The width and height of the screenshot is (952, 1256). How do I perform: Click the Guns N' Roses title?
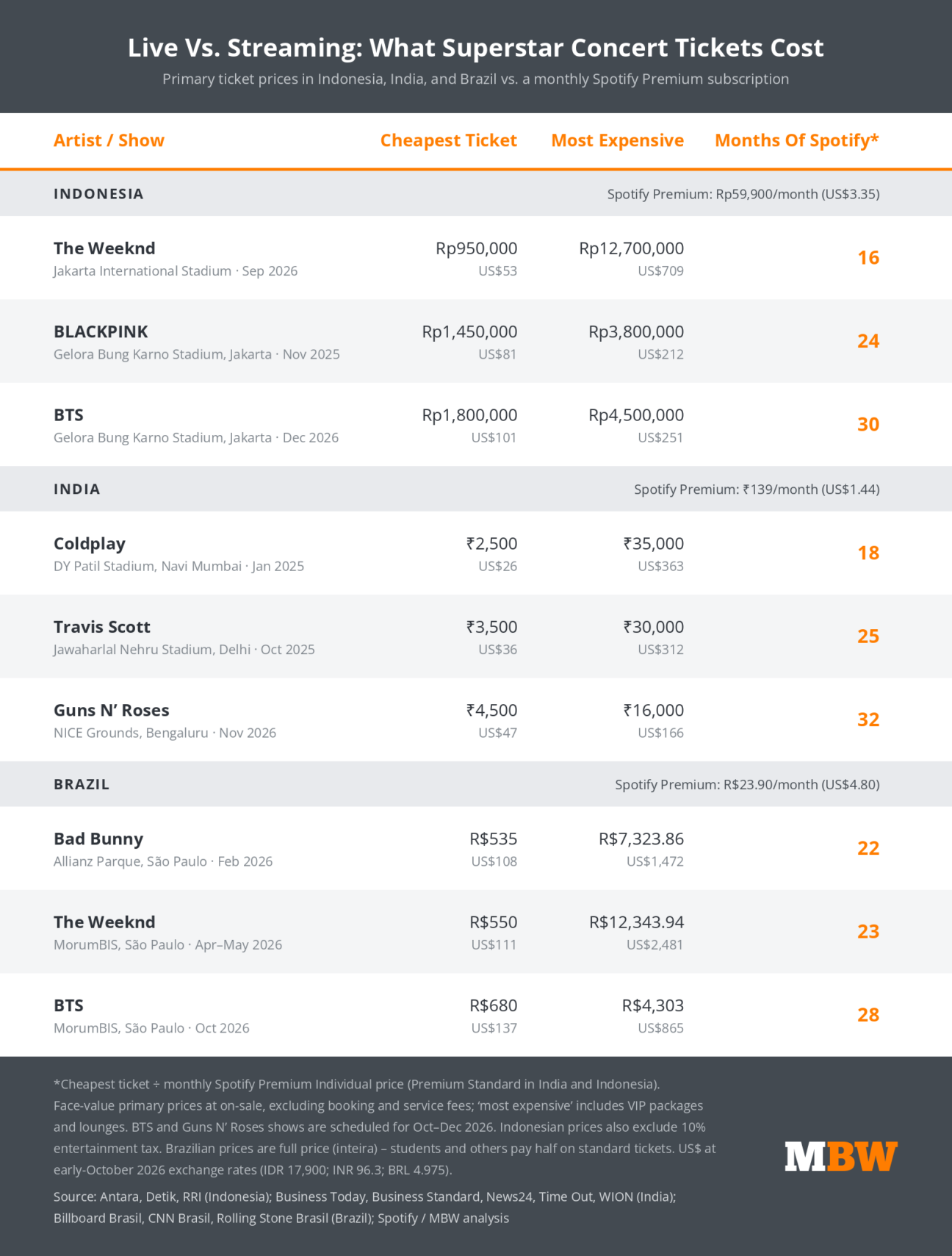point(112,710)
